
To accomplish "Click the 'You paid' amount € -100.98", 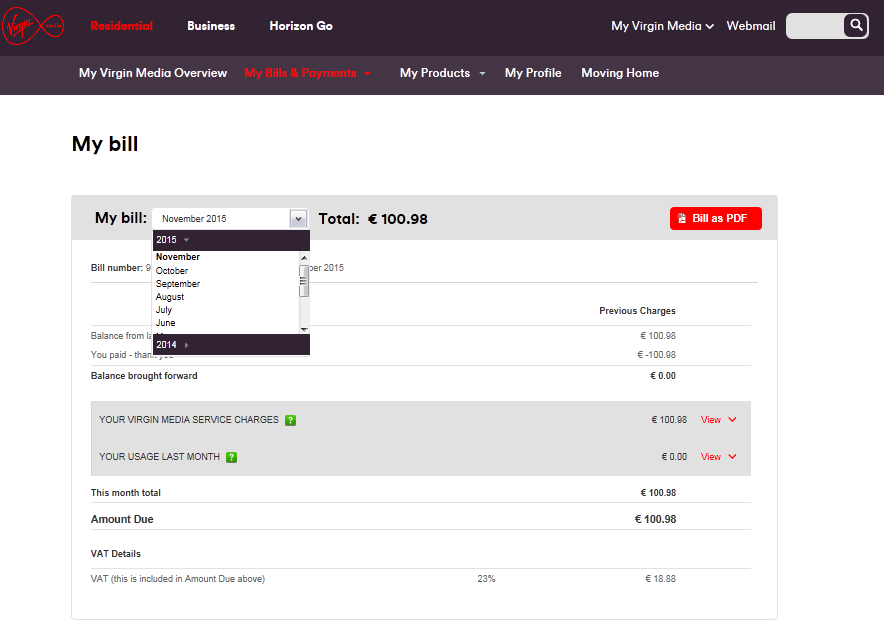I will (656, 355).
